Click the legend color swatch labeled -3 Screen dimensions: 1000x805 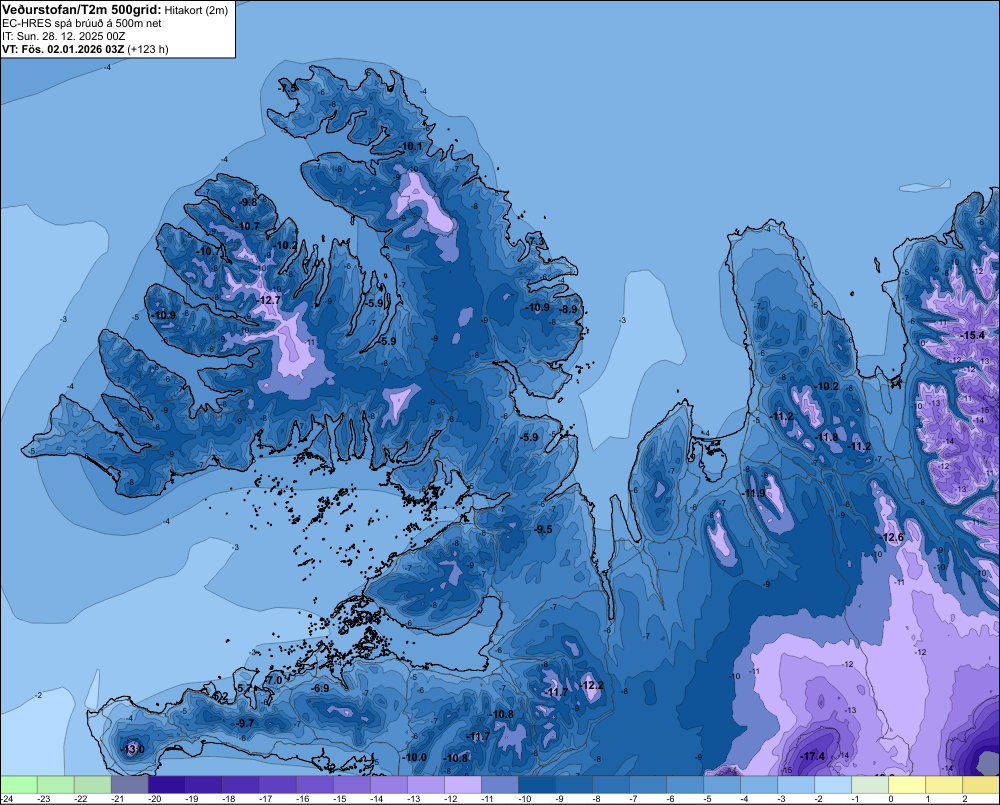(x=796, y=784)
